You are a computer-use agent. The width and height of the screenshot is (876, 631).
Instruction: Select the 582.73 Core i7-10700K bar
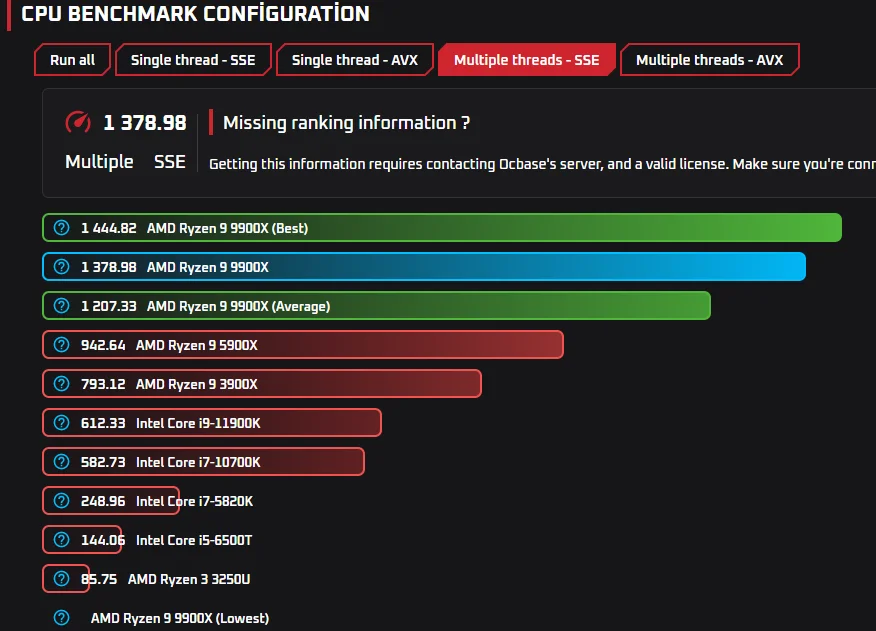point(203,462)
